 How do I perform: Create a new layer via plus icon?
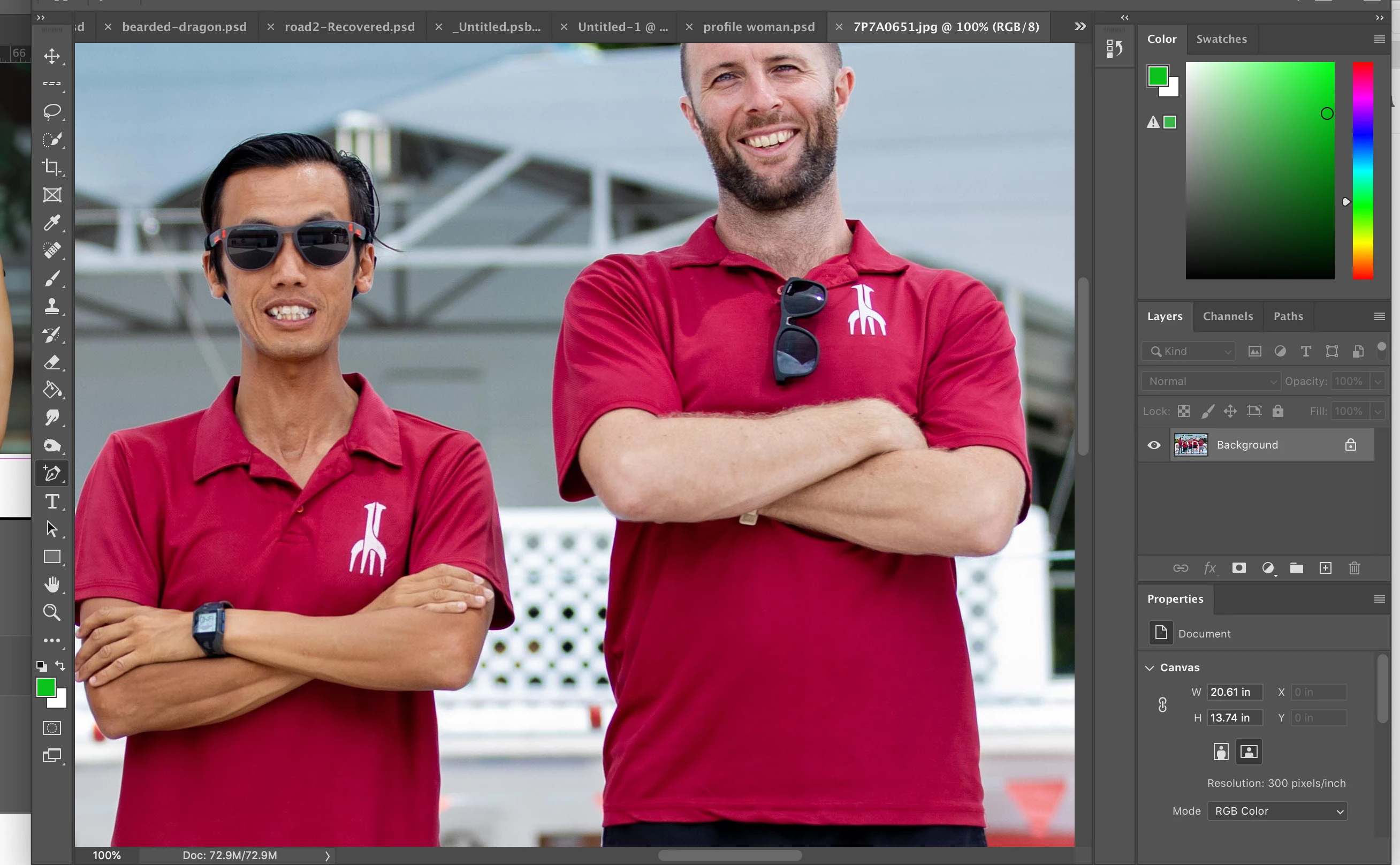1325,568
